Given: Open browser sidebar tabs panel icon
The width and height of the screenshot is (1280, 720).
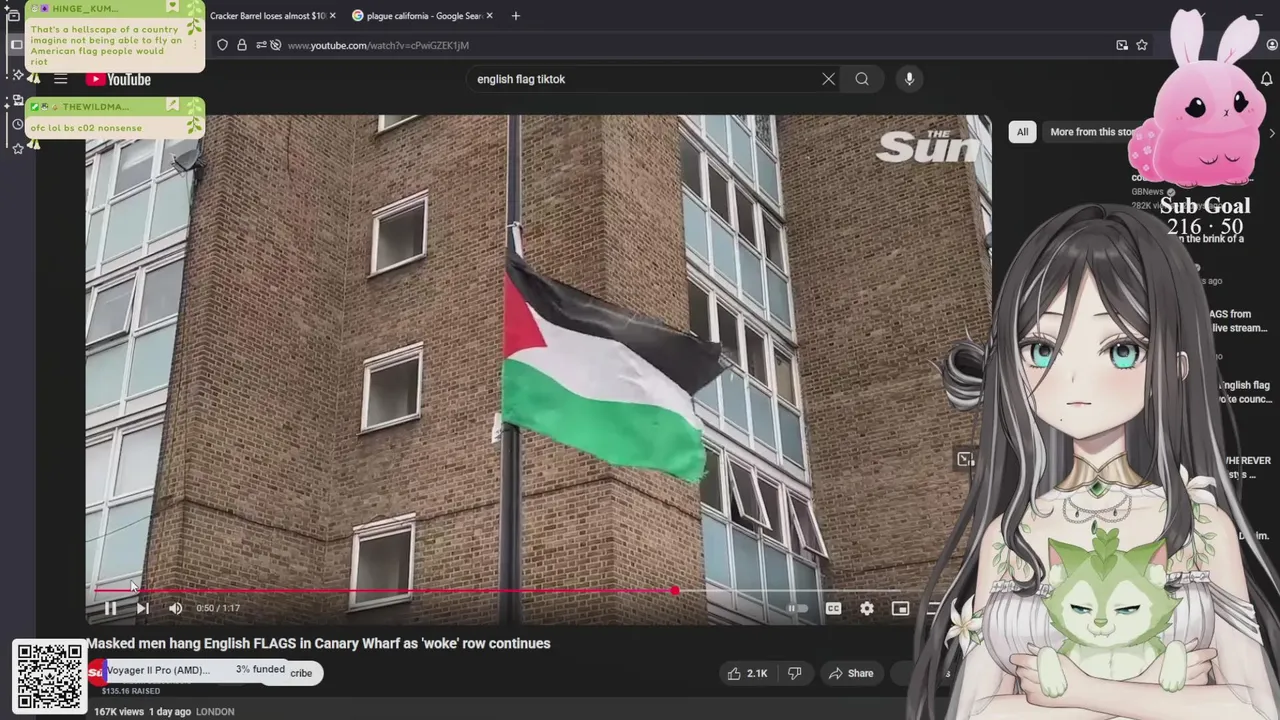Looking at the screenshot, I should 15,45.
